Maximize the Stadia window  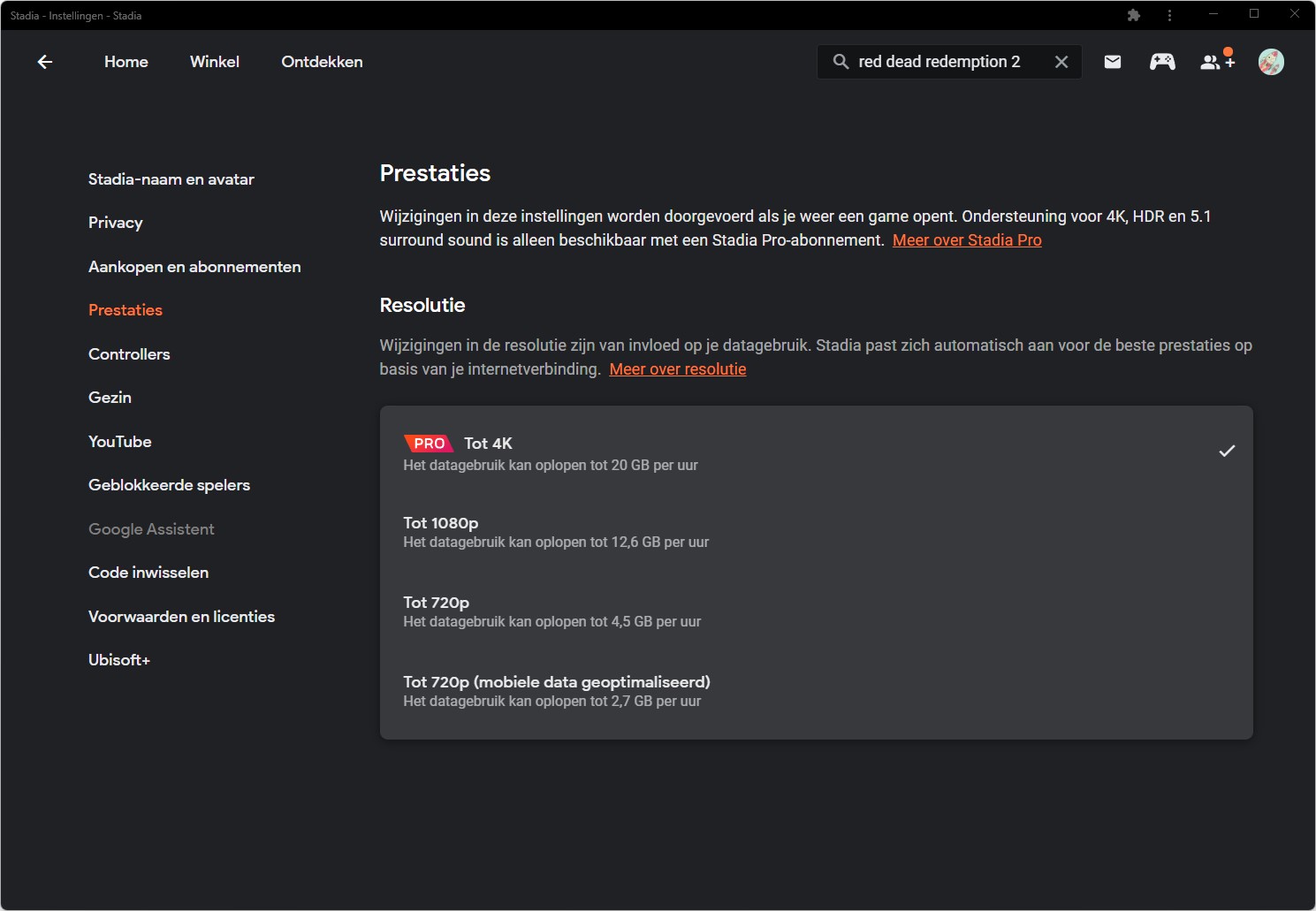[1254, 14]
